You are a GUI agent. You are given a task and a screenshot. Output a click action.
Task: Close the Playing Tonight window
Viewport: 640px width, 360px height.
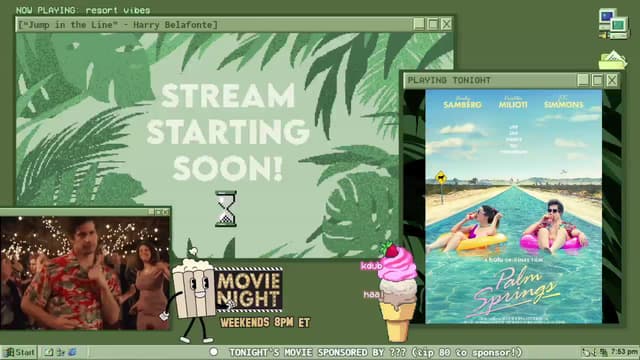pyautogui.click(x=612, y=80)
